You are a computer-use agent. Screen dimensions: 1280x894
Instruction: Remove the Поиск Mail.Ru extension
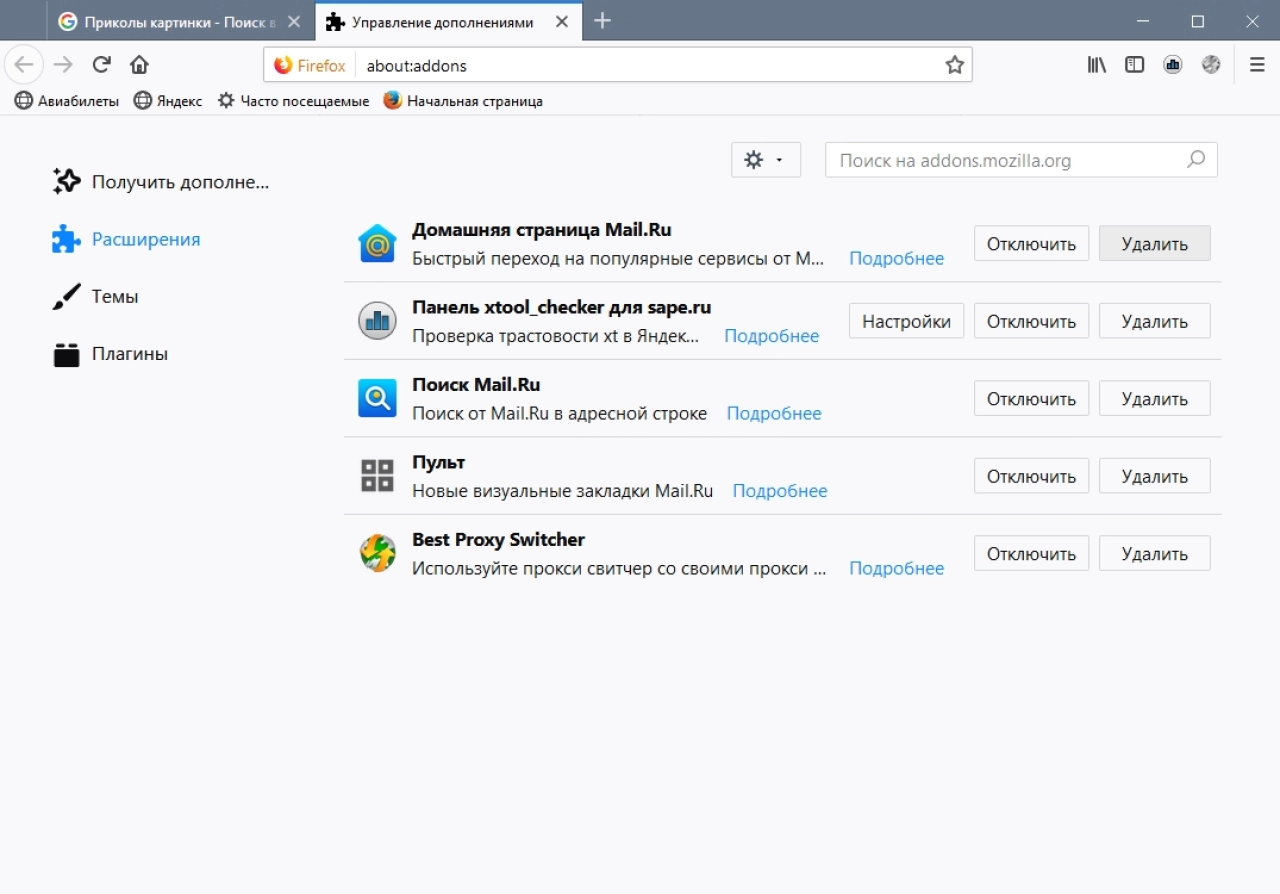tap(1154, 398)
